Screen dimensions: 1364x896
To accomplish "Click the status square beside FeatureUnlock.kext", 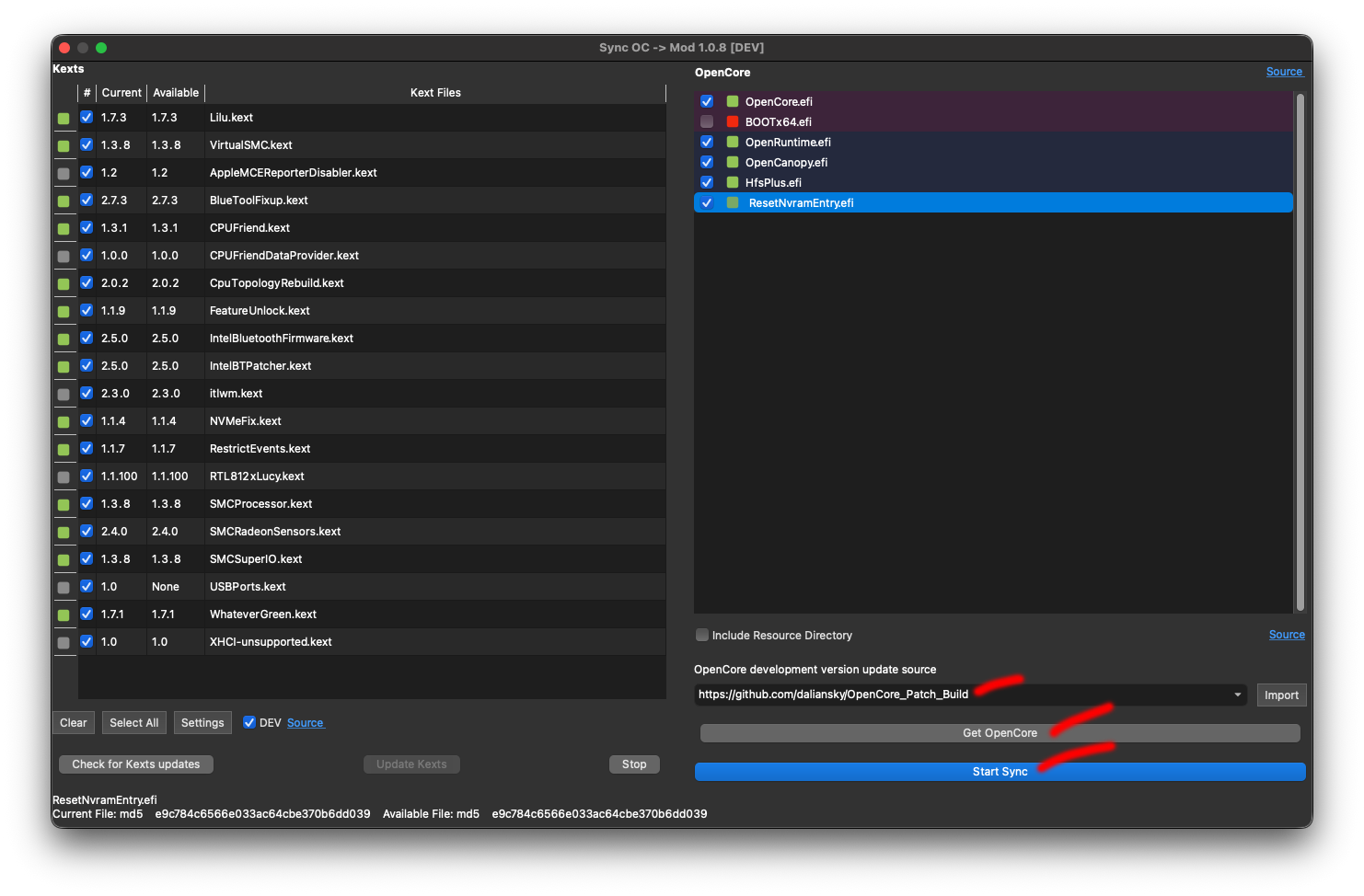I will tap(64, 312).
